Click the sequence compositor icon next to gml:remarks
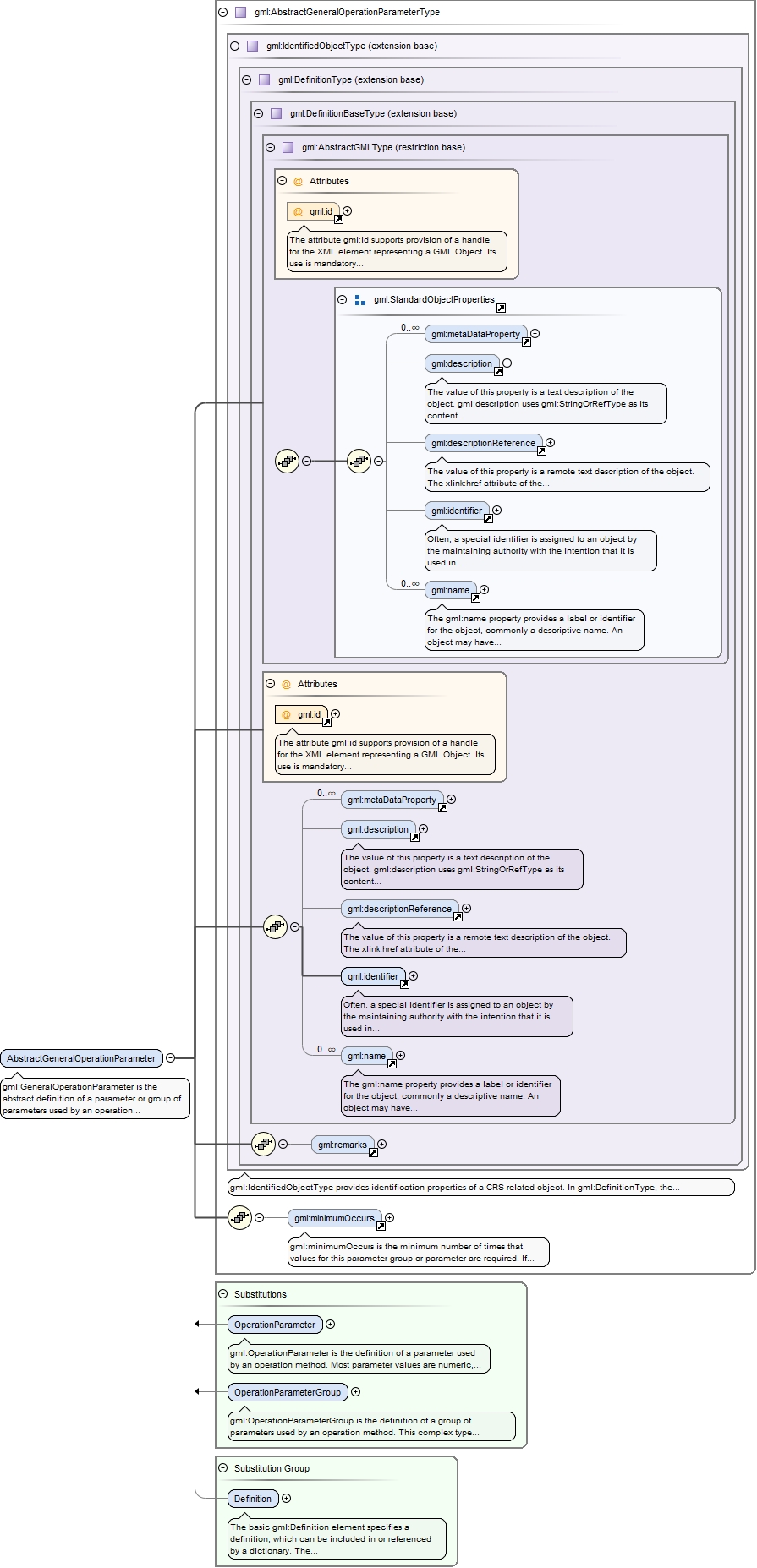The image size is (757, 1568). click(263, 1144)
